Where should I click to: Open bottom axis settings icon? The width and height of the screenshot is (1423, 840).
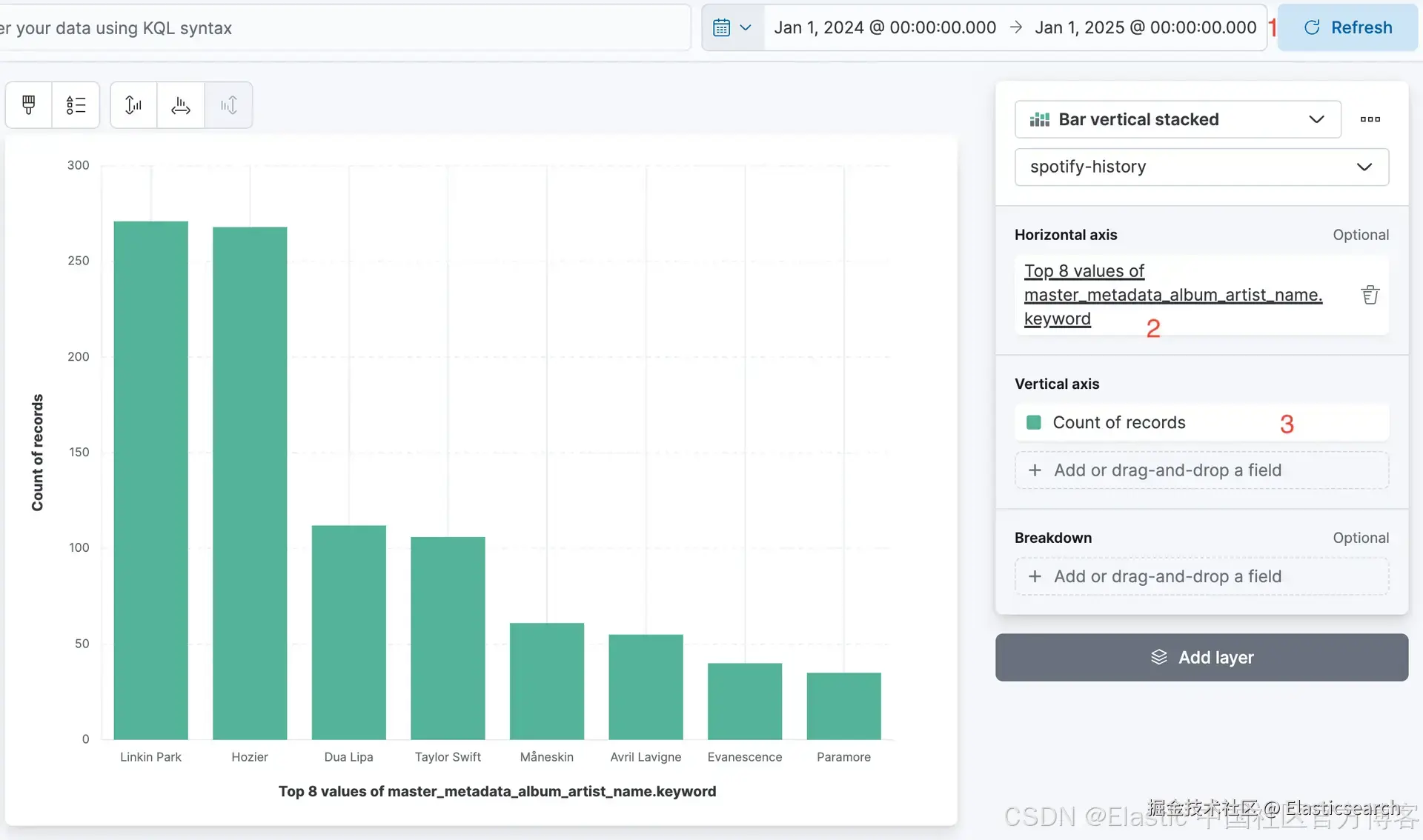181,105
